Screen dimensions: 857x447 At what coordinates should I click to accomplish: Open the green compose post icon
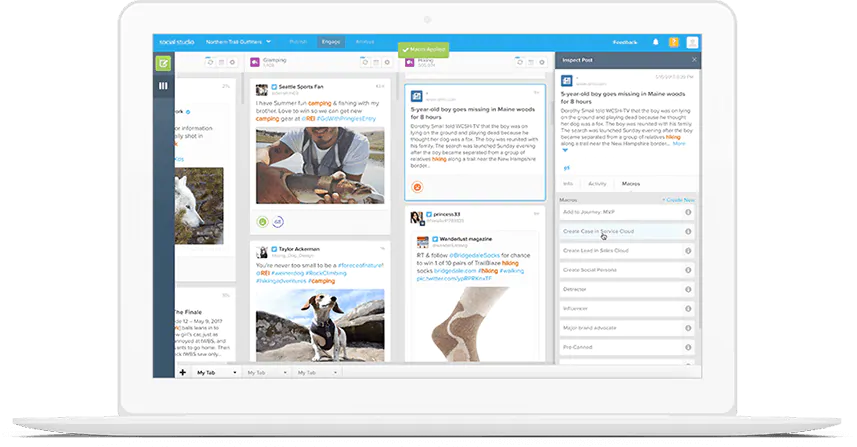(x=163, y=63)
